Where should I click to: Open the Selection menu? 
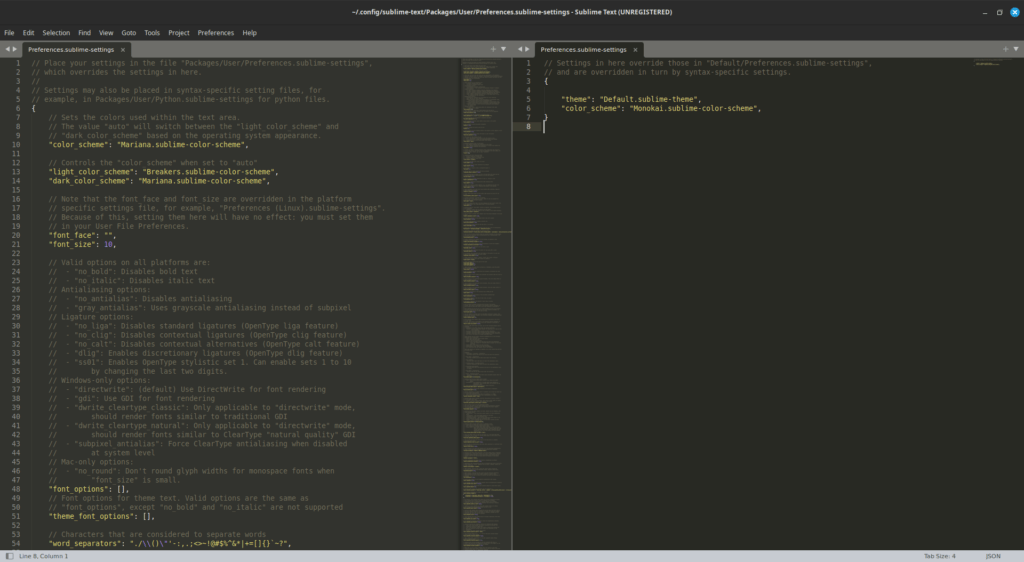click(x=56, y=33)
